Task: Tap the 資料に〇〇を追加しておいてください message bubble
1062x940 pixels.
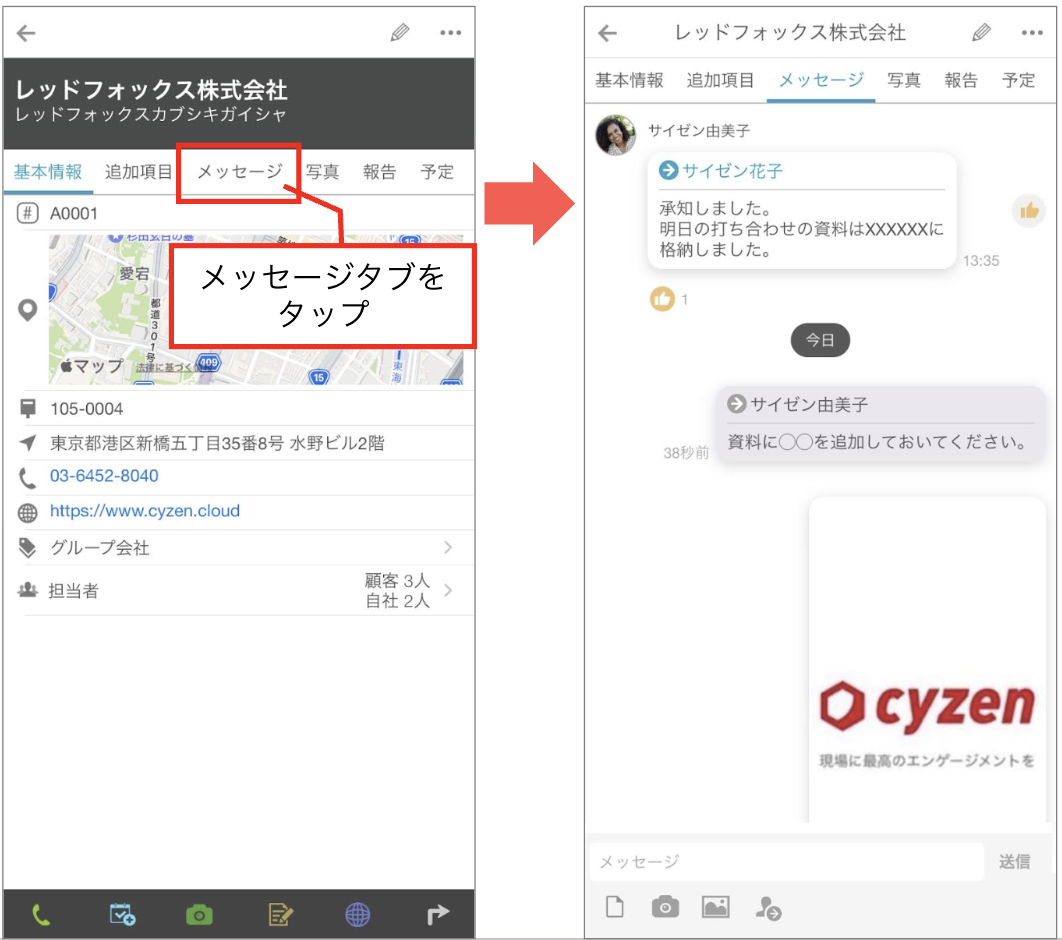Action: (880, 425)
